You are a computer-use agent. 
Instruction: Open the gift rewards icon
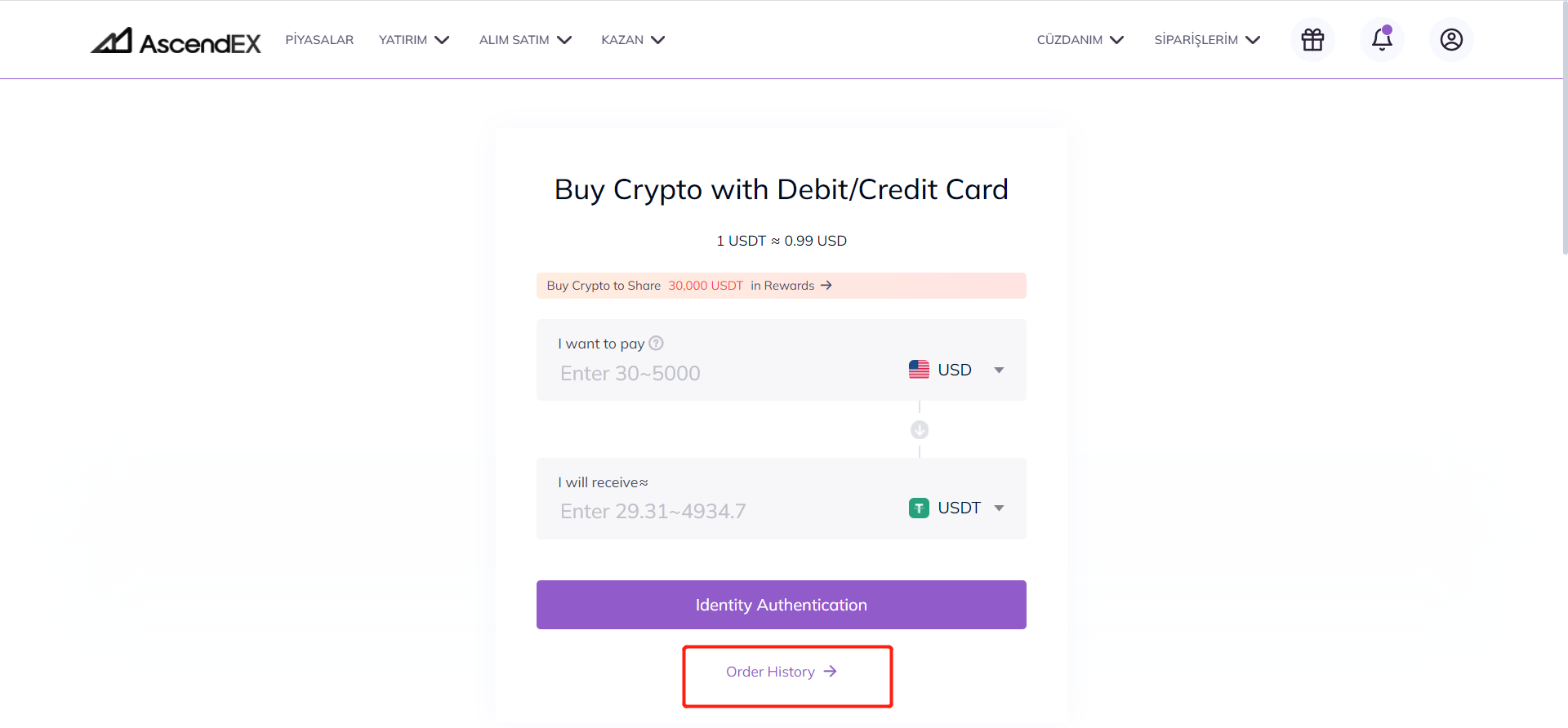click(x=1312, y=39)
